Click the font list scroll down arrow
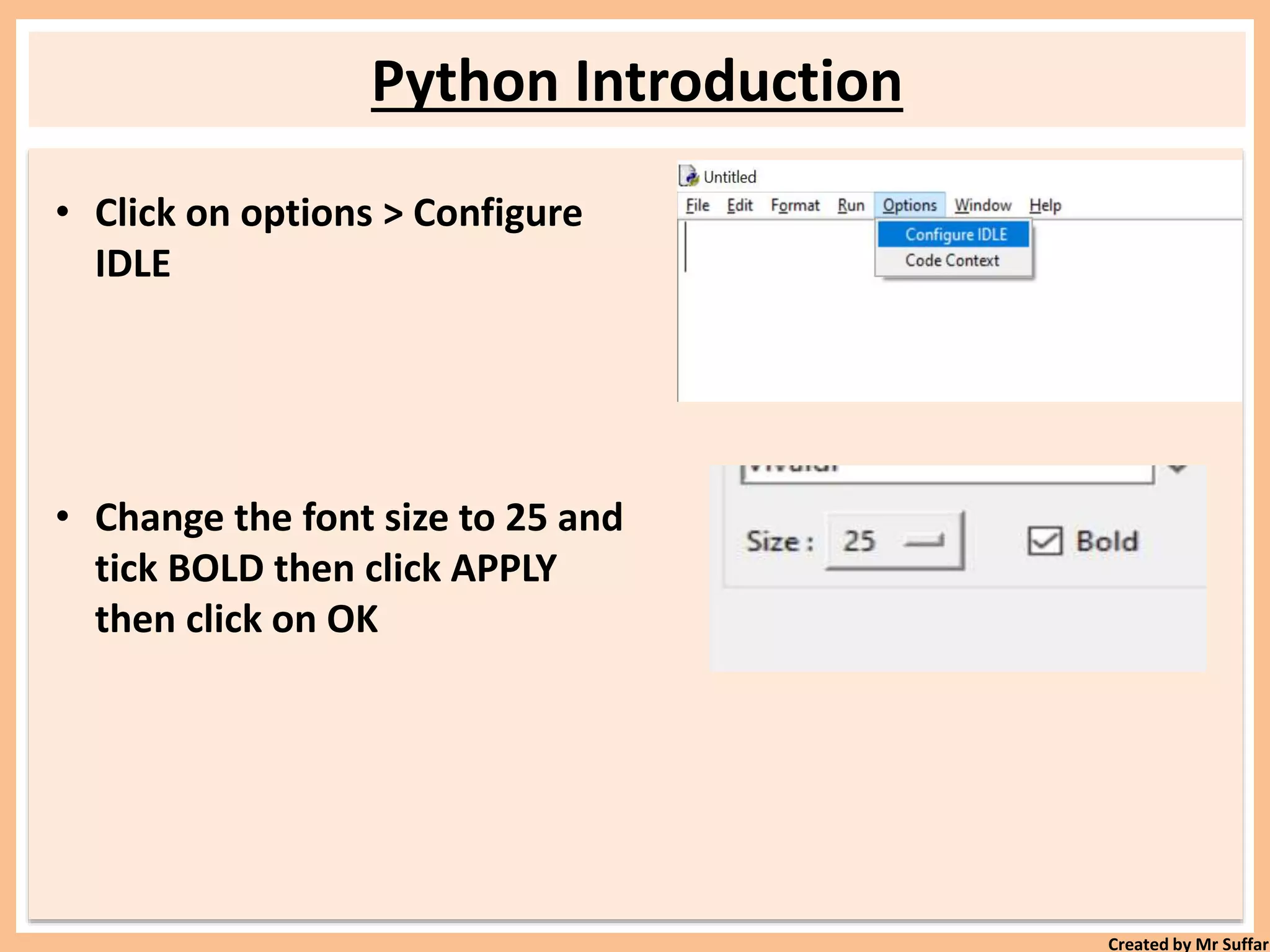This screenshot has width=1270, height=952. point(1177,469)
